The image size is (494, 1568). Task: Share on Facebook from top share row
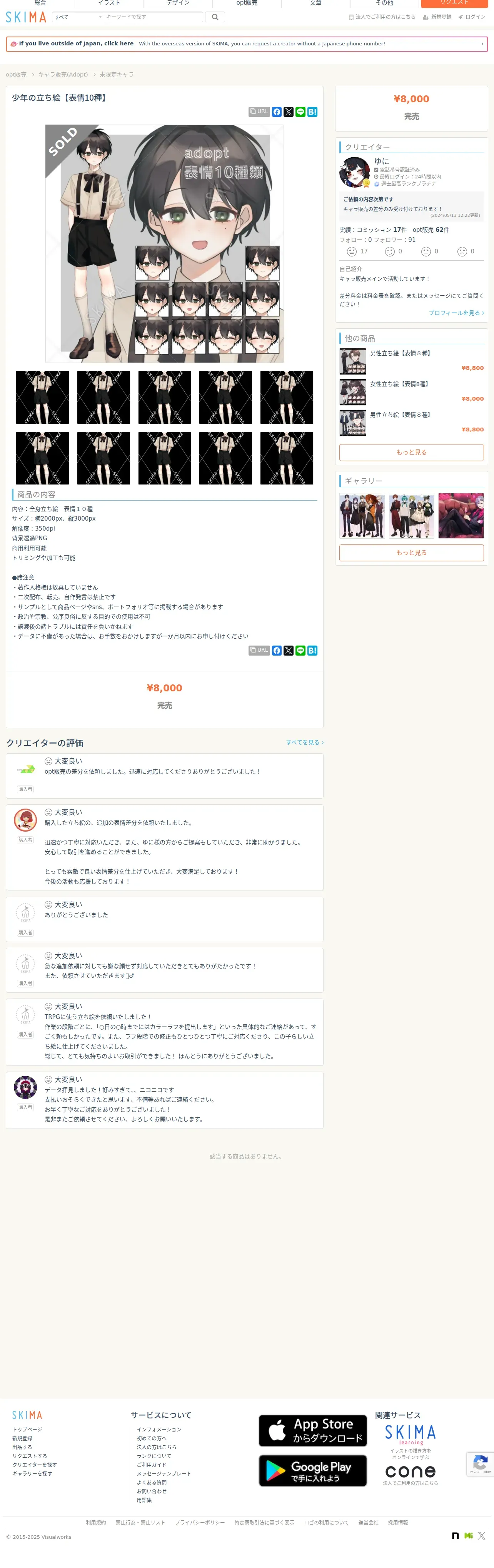277,112
